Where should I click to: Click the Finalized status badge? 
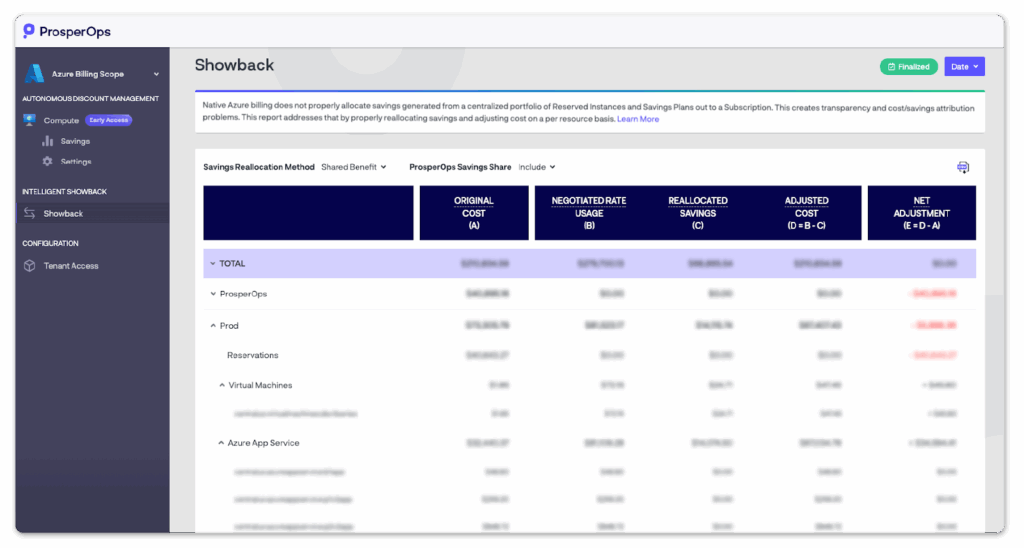pyautogui.click(x=908, y=67)
